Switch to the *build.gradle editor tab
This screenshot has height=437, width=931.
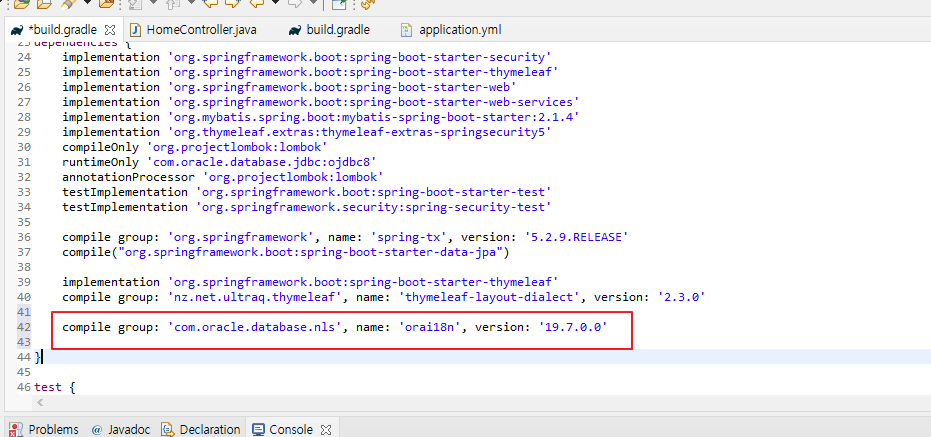pyautogui.click(x=65, y=30)
